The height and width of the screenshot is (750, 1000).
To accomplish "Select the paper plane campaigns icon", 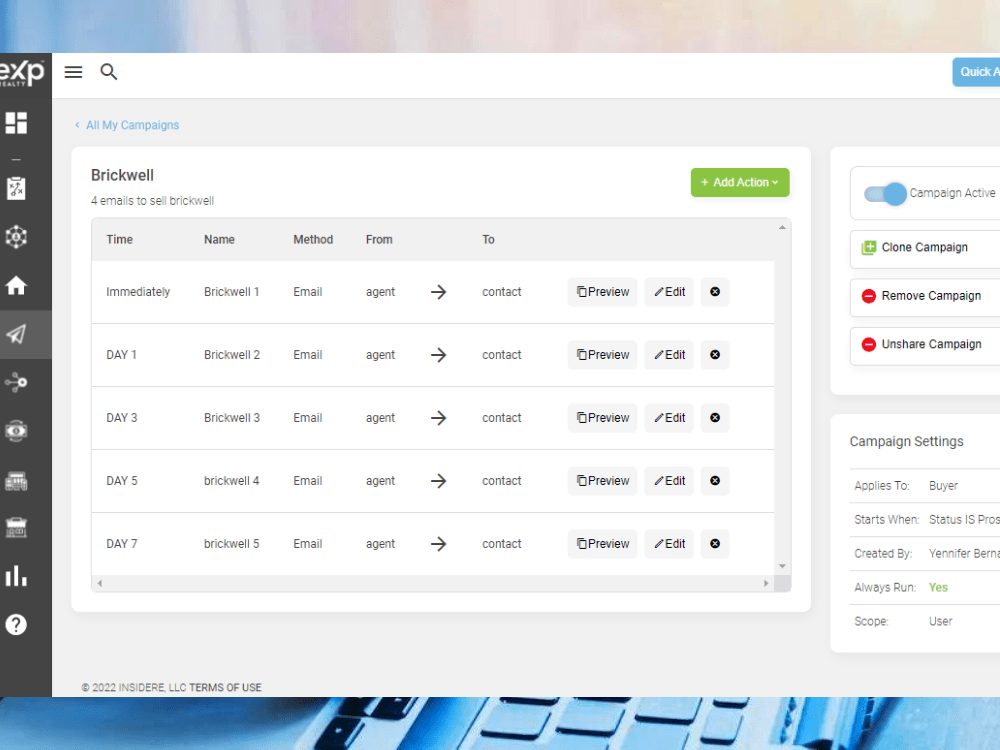I will click(x=17, y=334).
